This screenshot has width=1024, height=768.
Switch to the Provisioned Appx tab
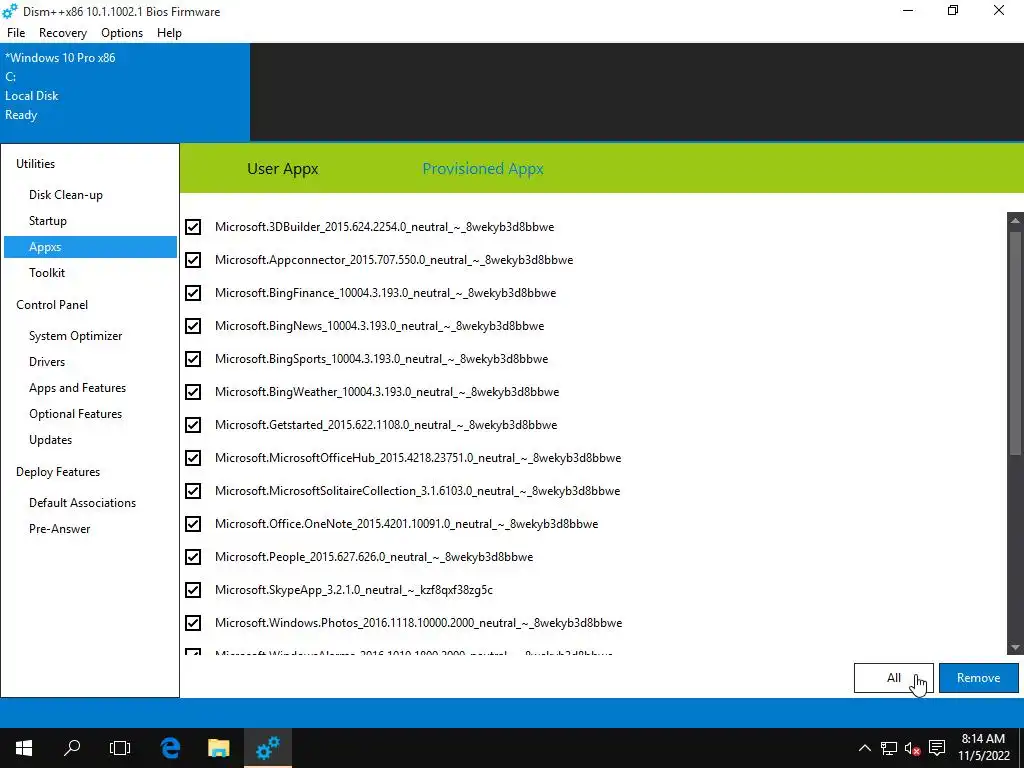[x=483, y=168]
